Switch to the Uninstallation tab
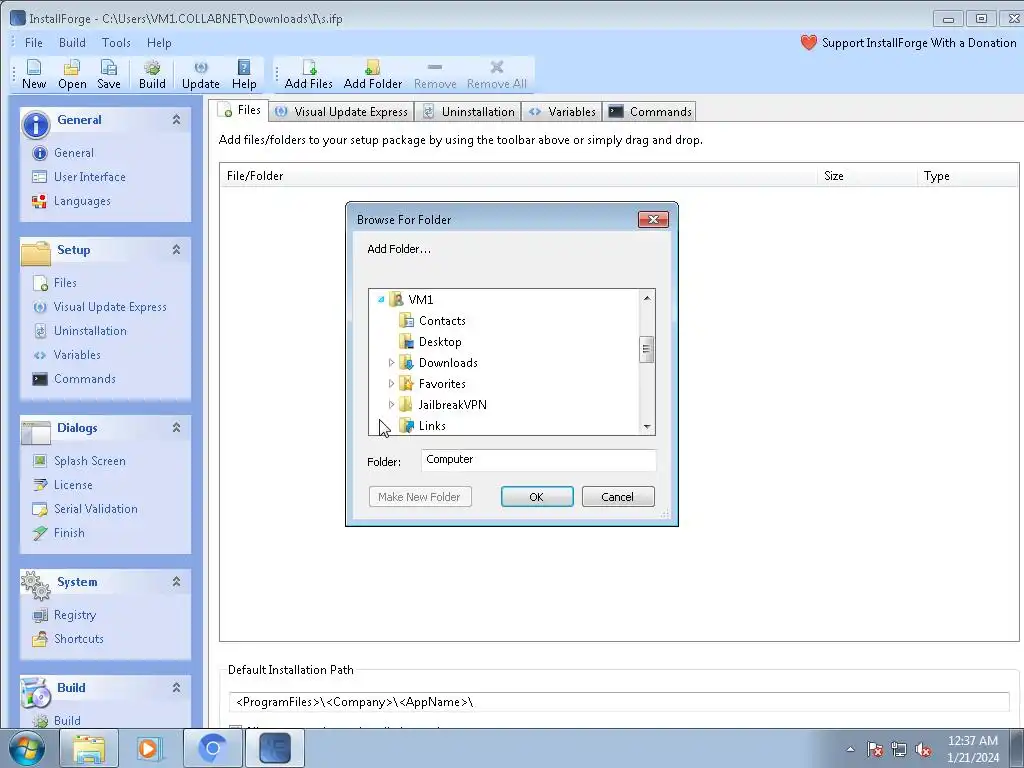1024x768 pixels. click(468, 112)
